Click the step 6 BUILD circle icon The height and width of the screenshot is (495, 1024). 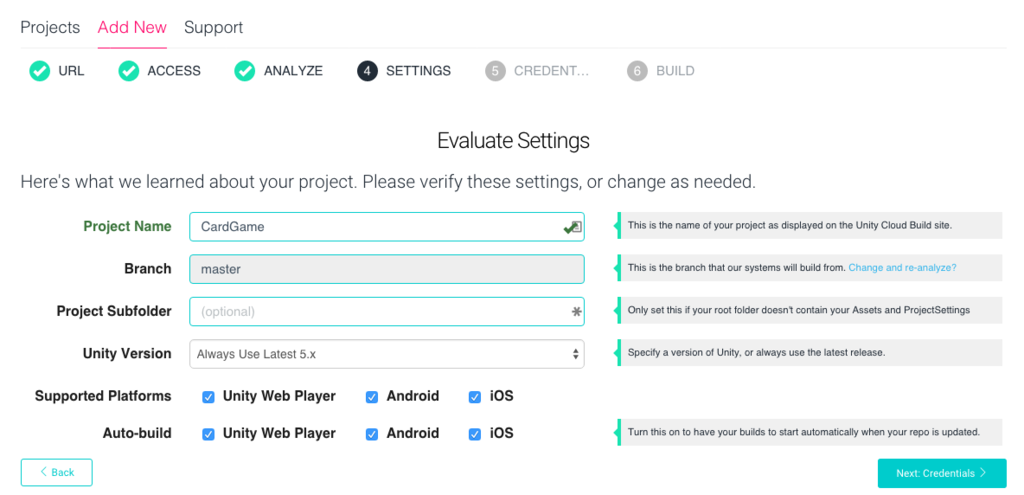pos(637,71)
